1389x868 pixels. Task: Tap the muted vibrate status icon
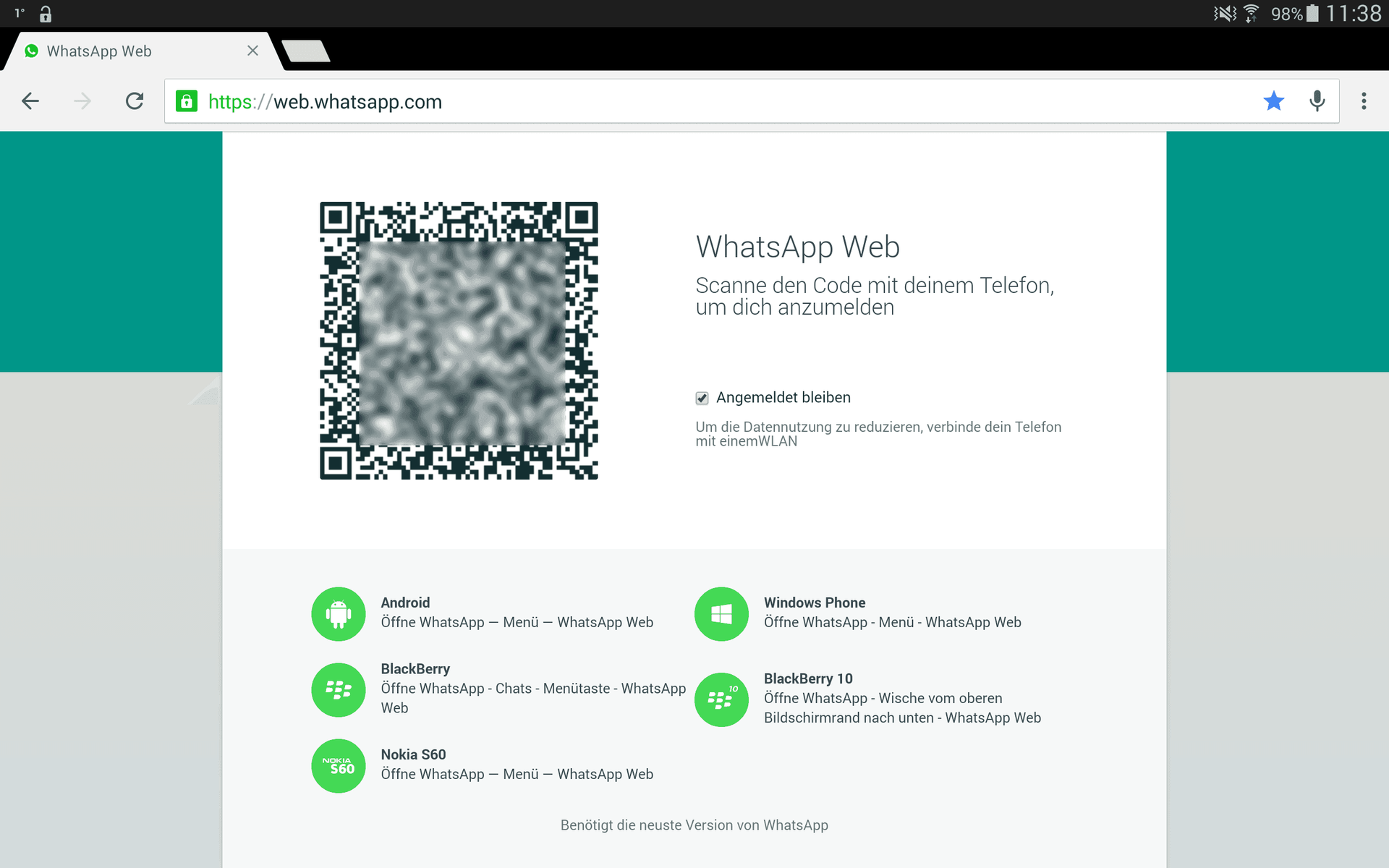(x=1225, y=14)
